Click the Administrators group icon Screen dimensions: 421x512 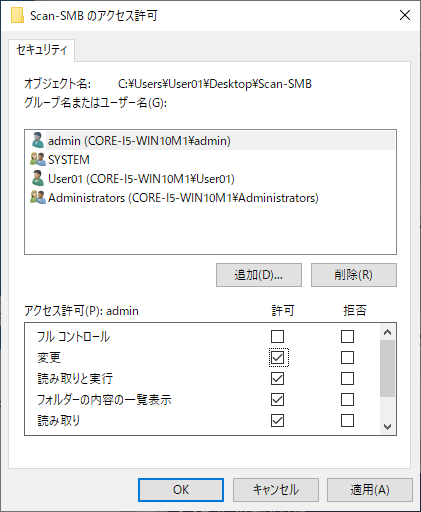tap(38, 197)
